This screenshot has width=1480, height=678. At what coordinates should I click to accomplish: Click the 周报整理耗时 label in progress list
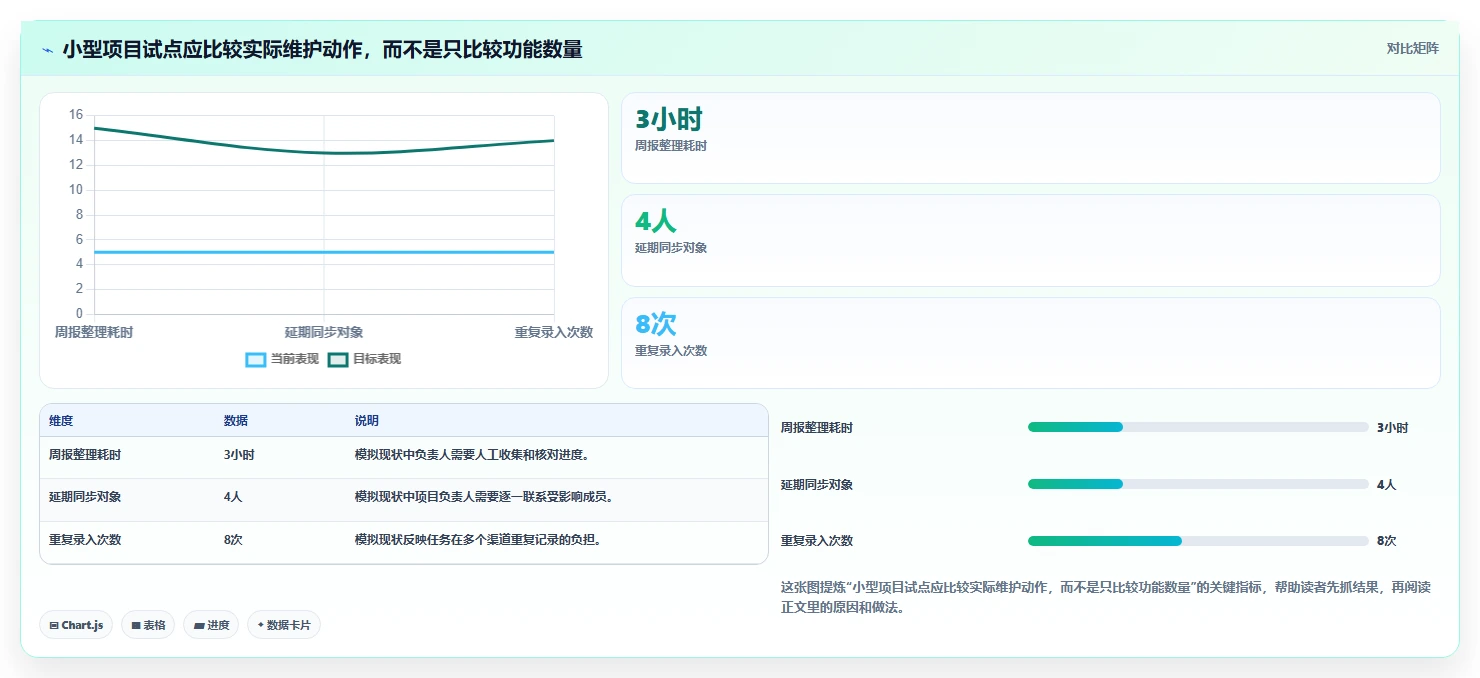point(817,428)
